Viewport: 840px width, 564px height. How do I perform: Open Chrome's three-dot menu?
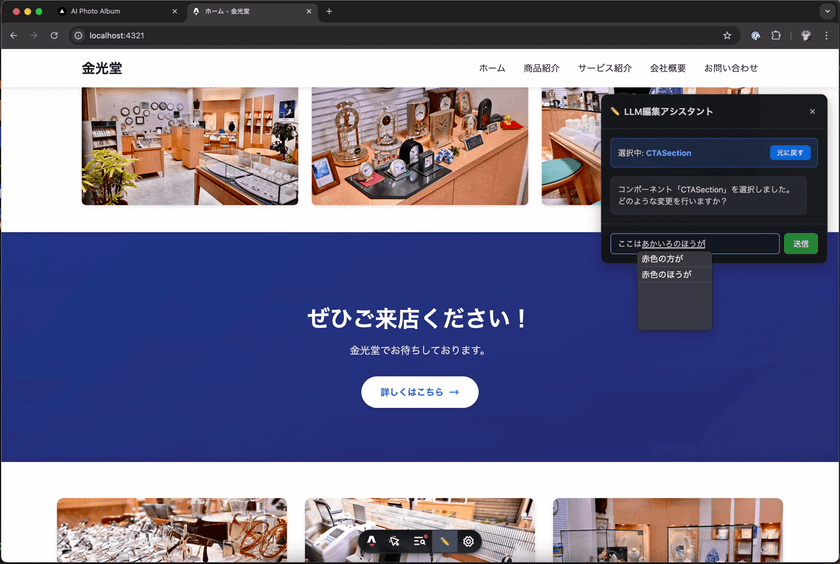(x=826, y=35)
